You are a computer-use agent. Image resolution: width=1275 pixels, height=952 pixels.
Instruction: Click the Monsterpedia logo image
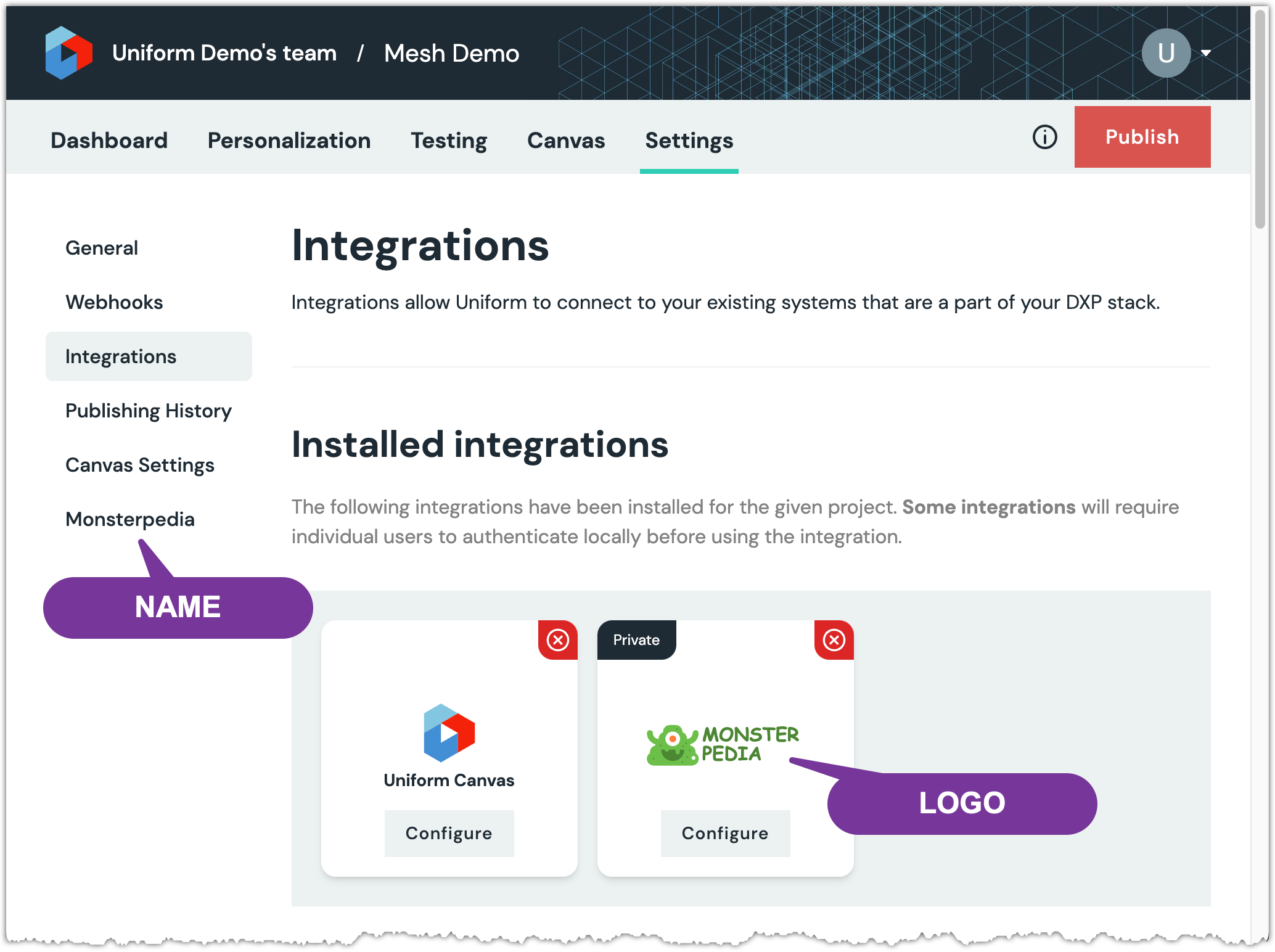tap(723, 745)
